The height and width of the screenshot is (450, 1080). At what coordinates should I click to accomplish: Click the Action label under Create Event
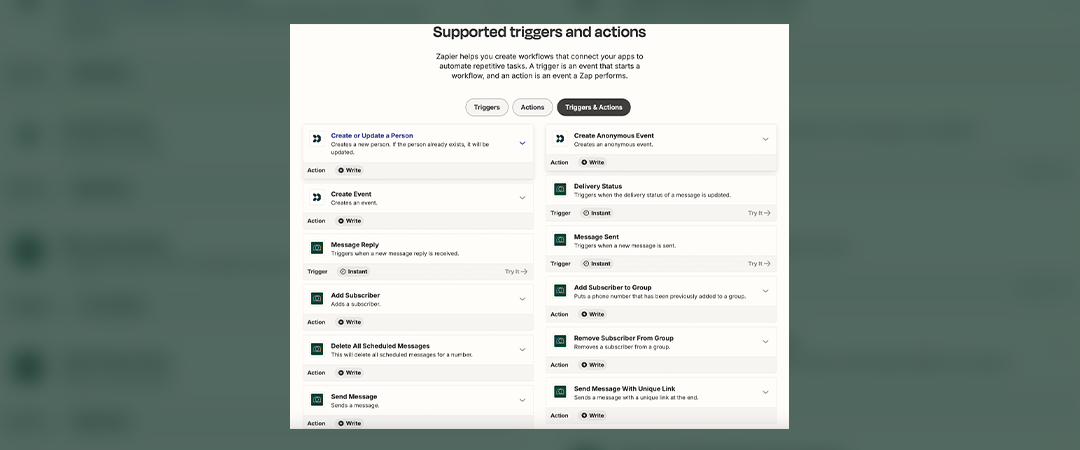click(316, 221)
